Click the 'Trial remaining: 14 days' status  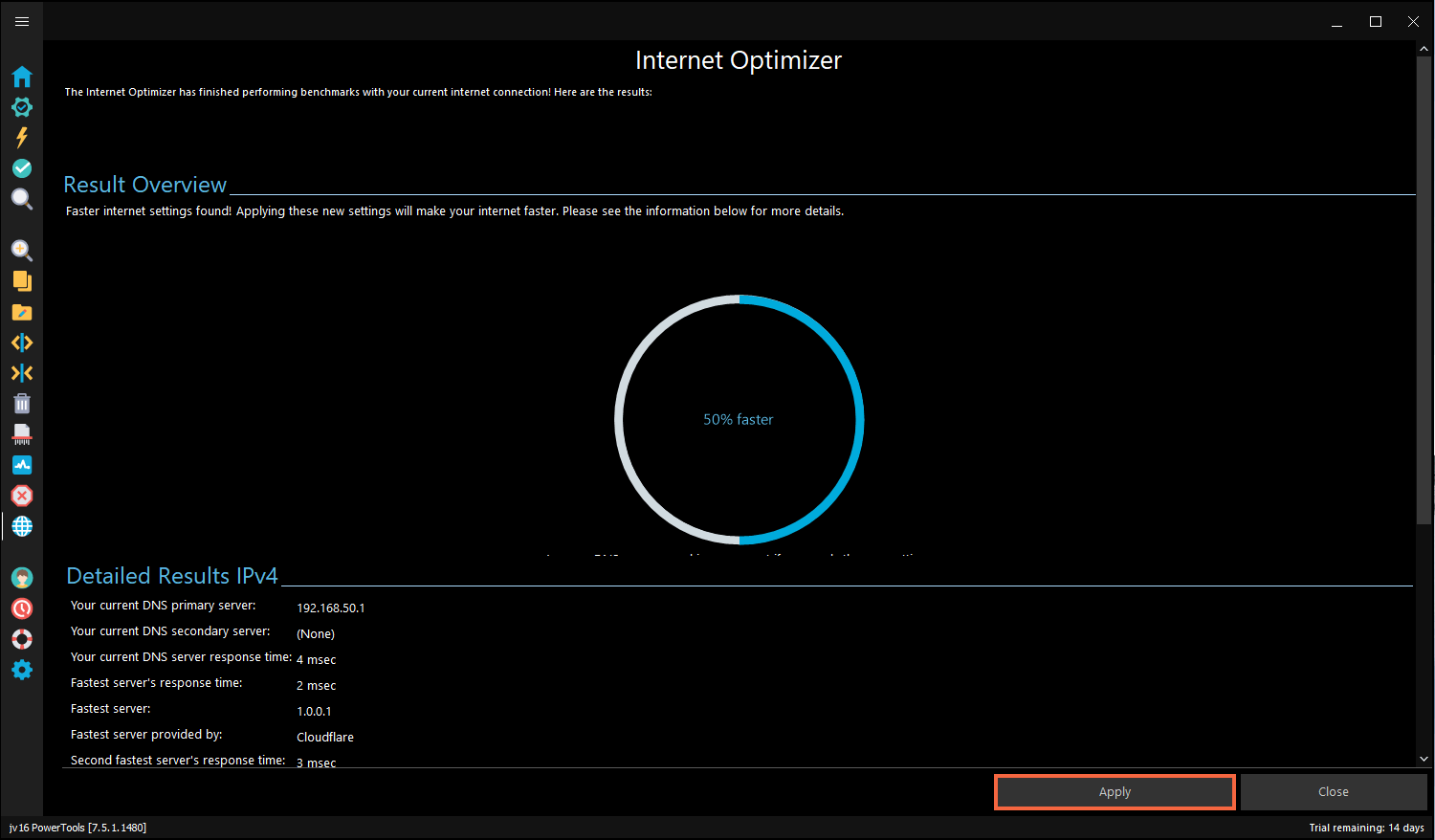coord(1367,829)
